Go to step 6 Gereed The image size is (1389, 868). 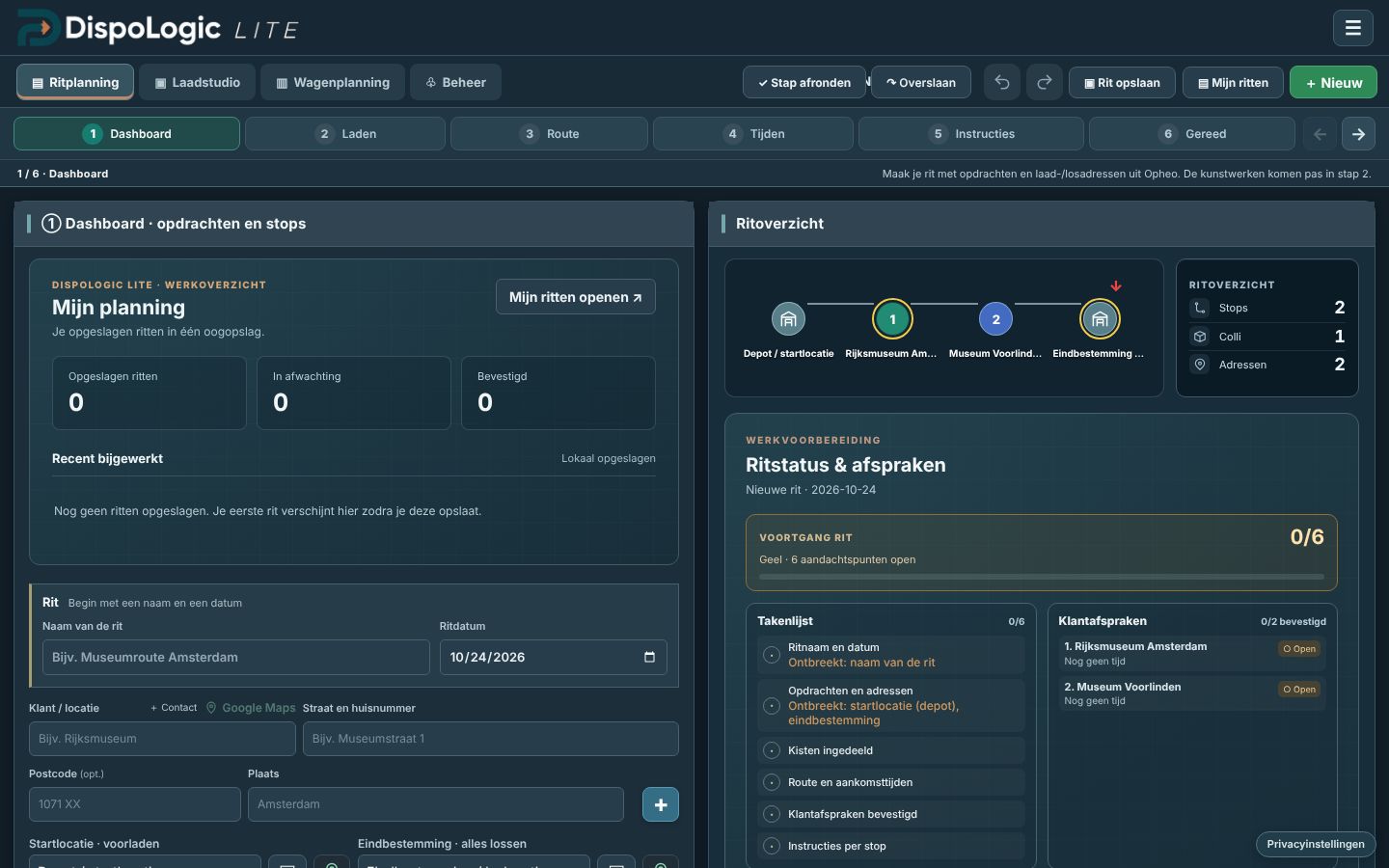pyautogui.click(x=1192, y=134)
